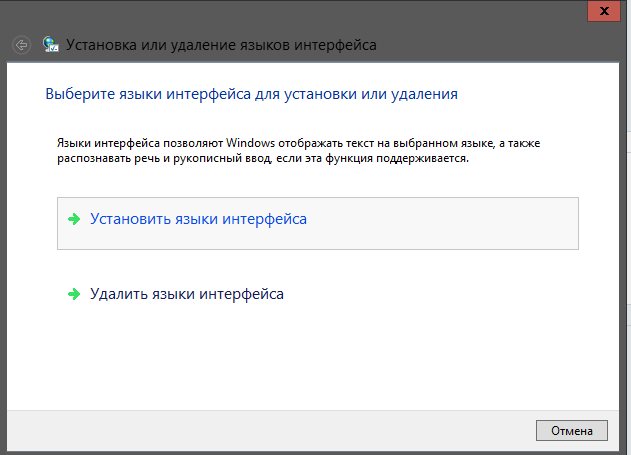Click green arrow beside Удалить языки интерфейса
631x455 pixels.
click(73, 294)
